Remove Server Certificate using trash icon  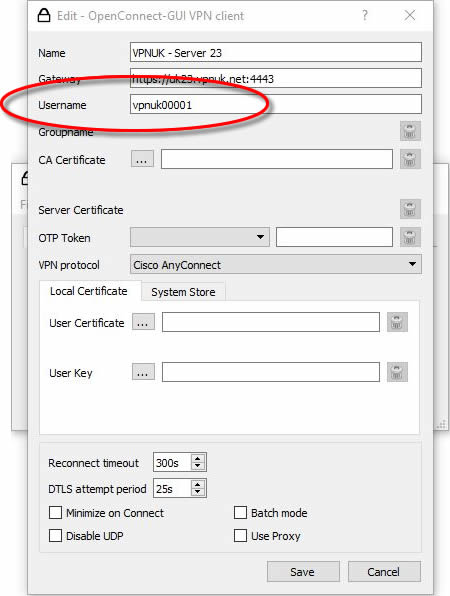click(410, 209)
